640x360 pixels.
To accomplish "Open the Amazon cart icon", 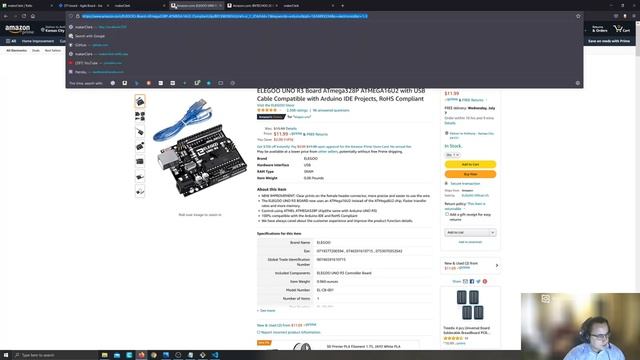I will click(622, 29).
